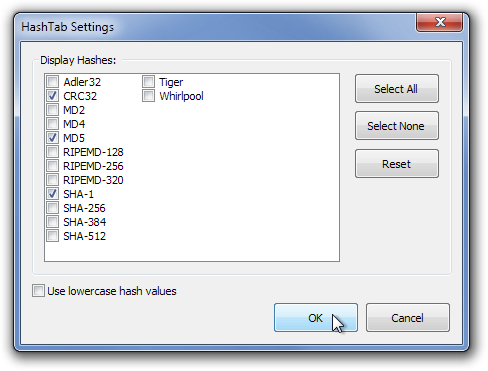Image resolution: width=488 pixels, height=371 pixels.
Task: Click the Select None button
Action: [x=397, y=126]
